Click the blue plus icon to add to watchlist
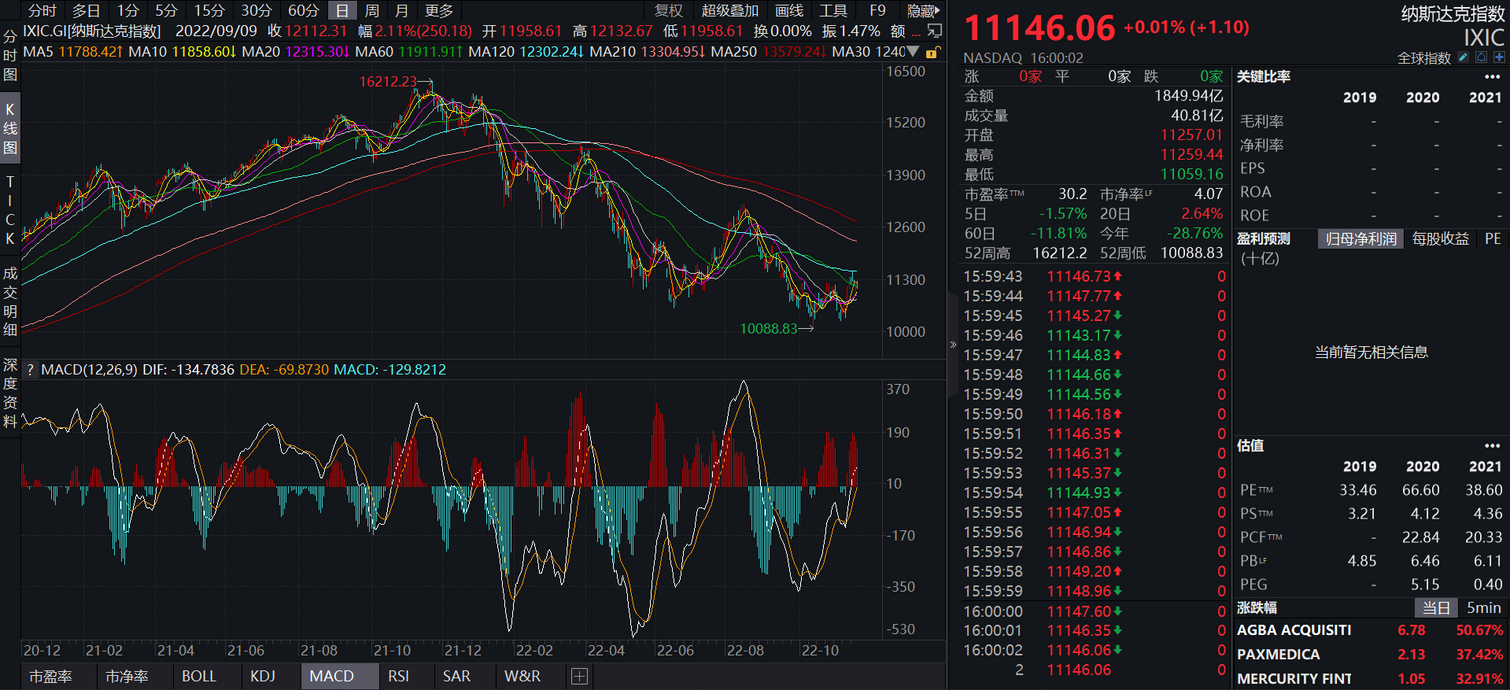The height and width of the screenshot is (690, 1510). tap(1499, 57)
